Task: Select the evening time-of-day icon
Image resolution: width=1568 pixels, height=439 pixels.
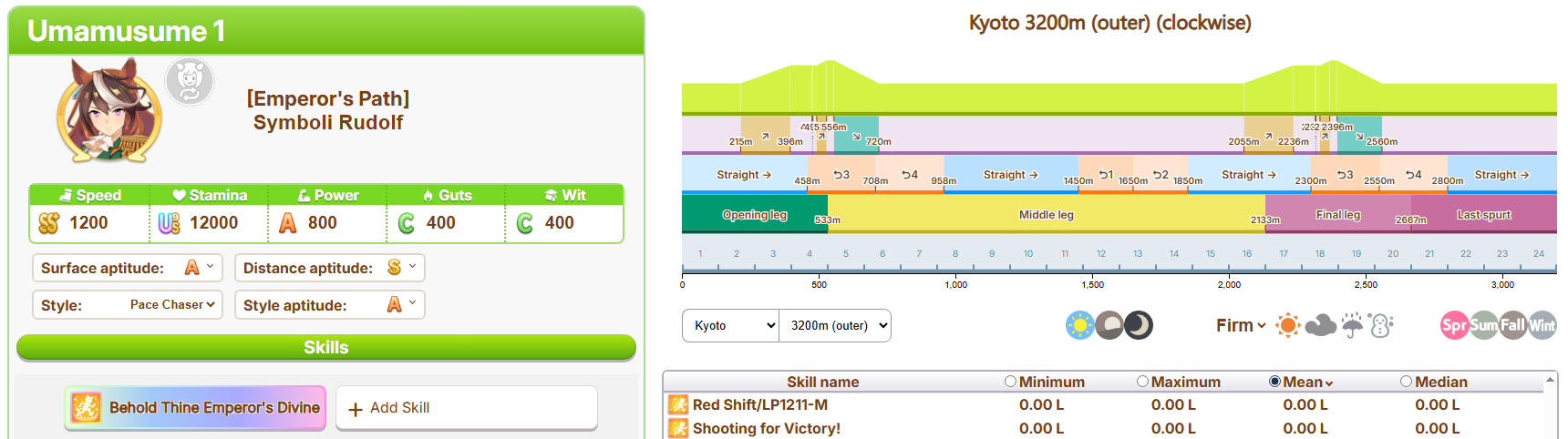Action: click(1109, 325)
